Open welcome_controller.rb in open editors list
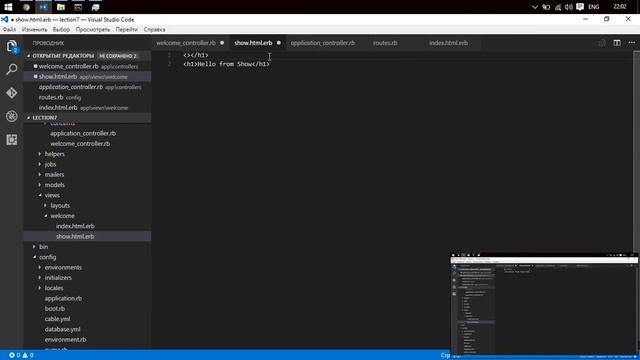The width and height of the screenshot is (640, 360). coord(88,66)
